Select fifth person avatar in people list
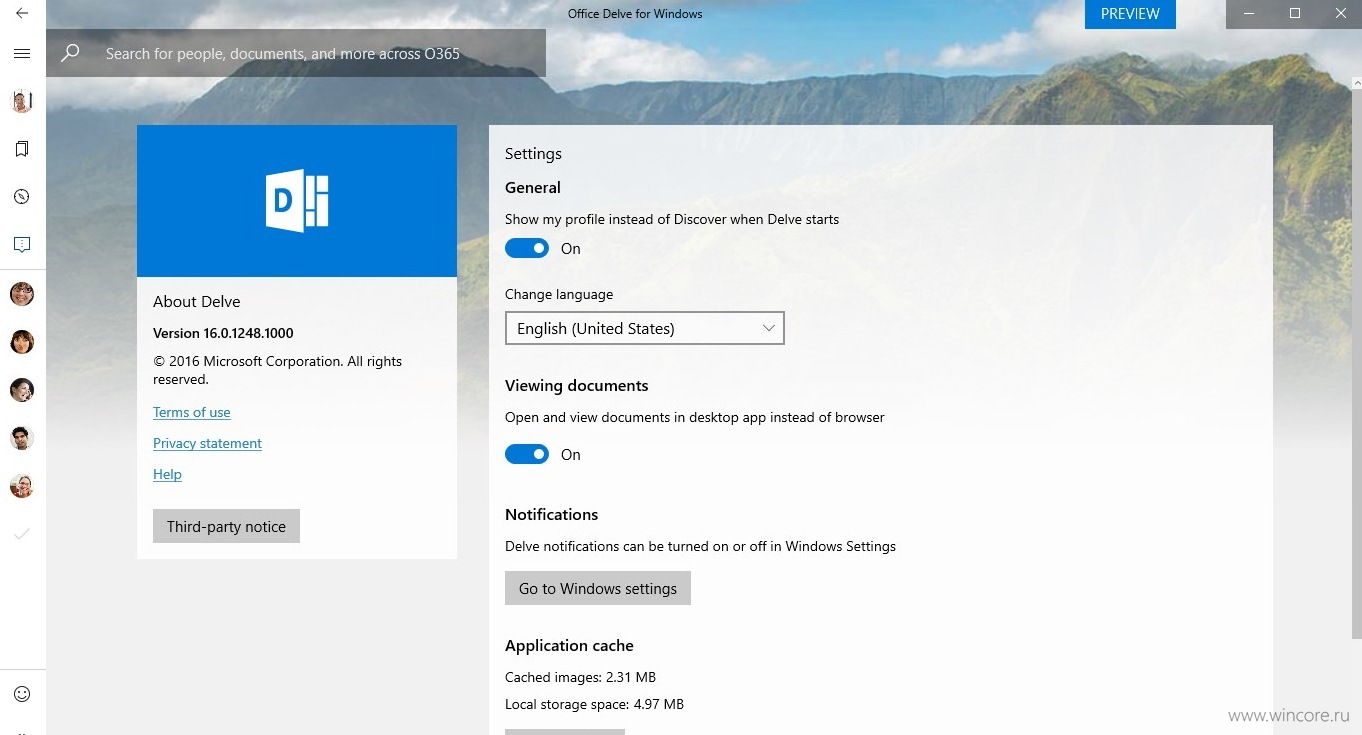 (22, 486)
